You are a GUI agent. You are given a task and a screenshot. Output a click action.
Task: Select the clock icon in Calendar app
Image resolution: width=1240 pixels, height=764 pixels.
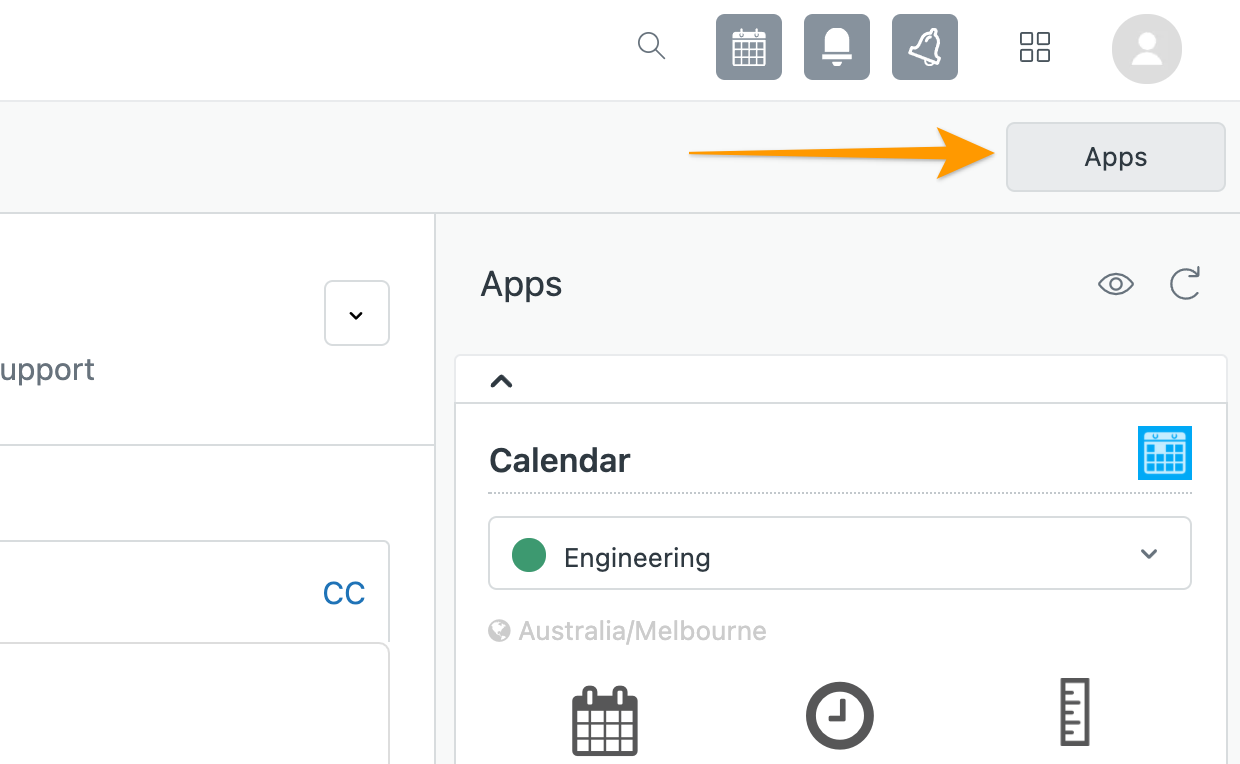(x=840, y=715)
